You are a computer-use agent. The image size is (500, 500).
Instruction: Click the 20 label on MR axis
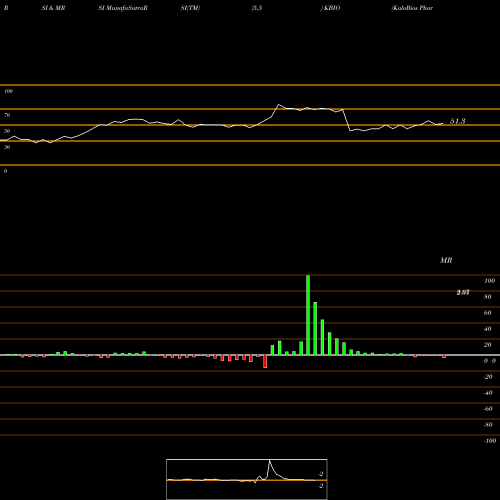click(488, 345)
